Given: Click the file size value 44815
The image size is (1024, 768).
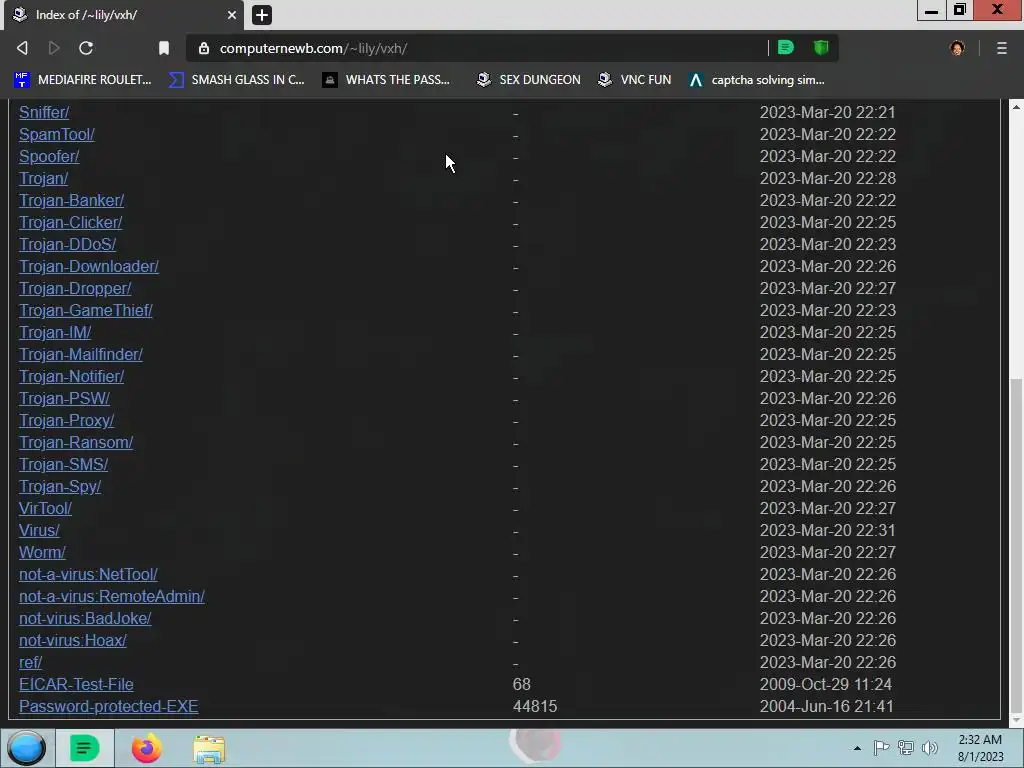Looking at the screenshot, I should click(x=535, y=707).
